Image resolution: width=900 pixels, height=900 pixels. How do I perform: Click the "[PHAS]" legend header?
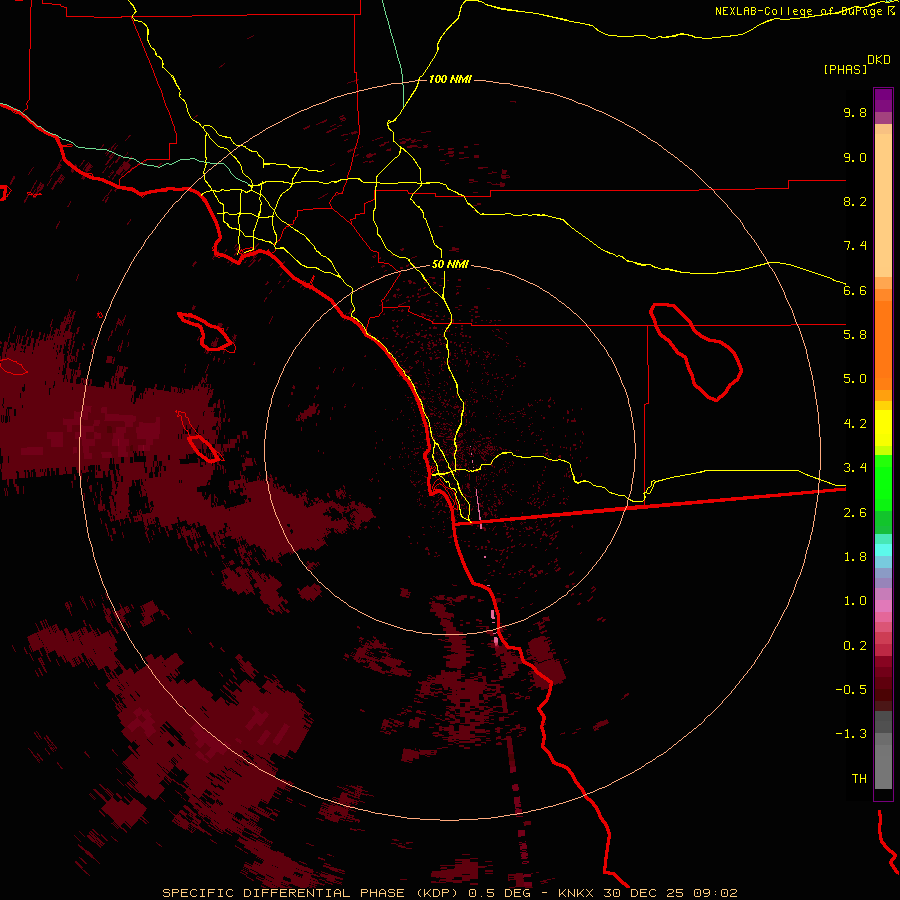tap(845, 70)
